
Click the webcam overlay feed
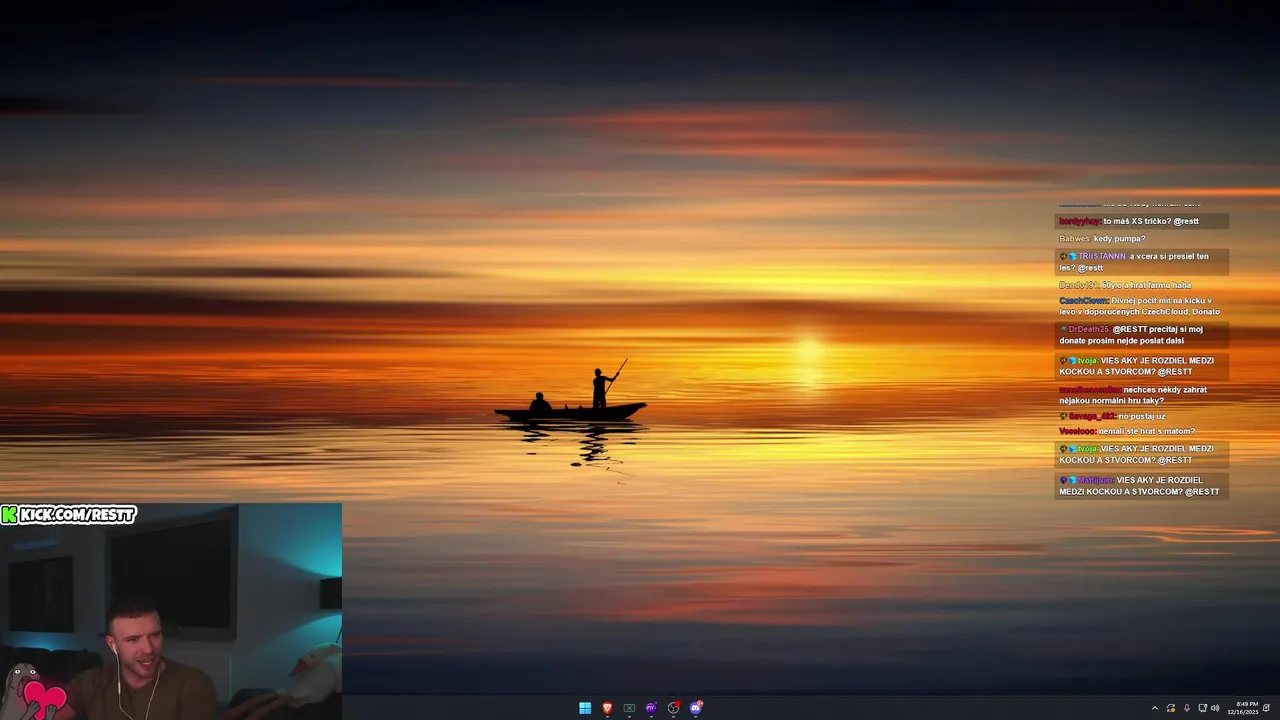tap(171, 612)
